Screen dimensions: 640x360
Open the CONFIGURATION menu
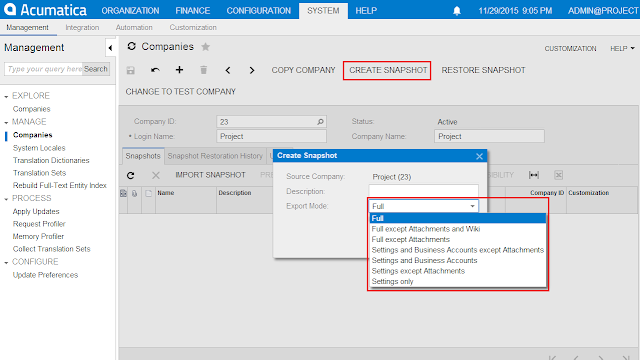tap(259, 11)
